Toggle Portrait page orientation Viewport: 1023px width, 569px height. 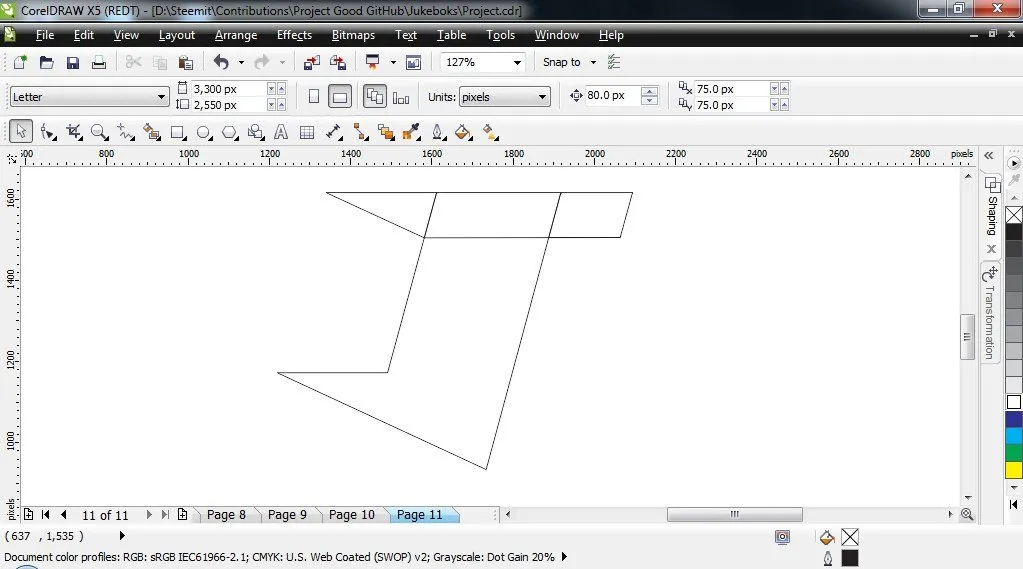tap(314, 97)
